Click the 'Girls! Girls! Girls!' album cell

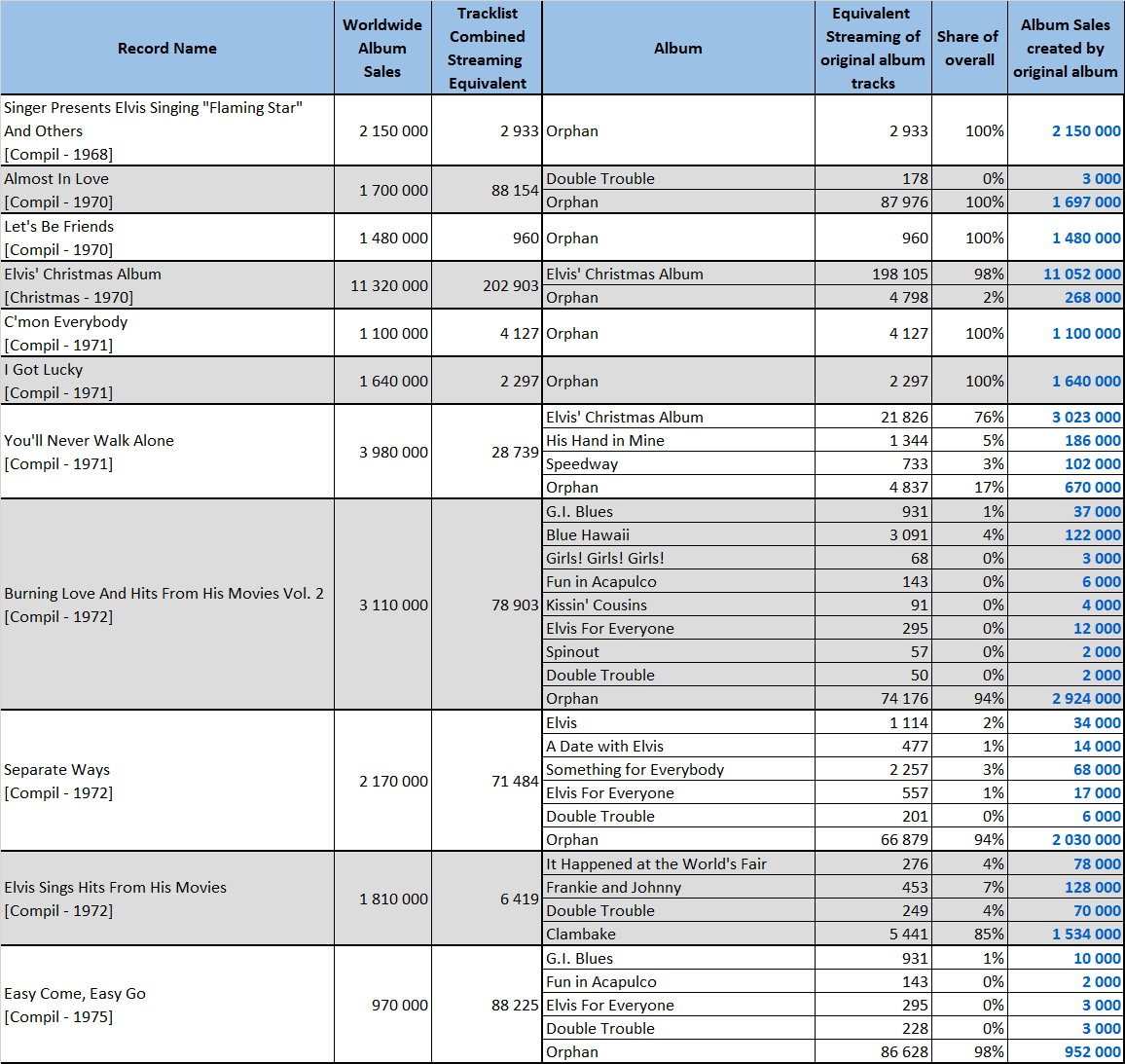(678, 558)
